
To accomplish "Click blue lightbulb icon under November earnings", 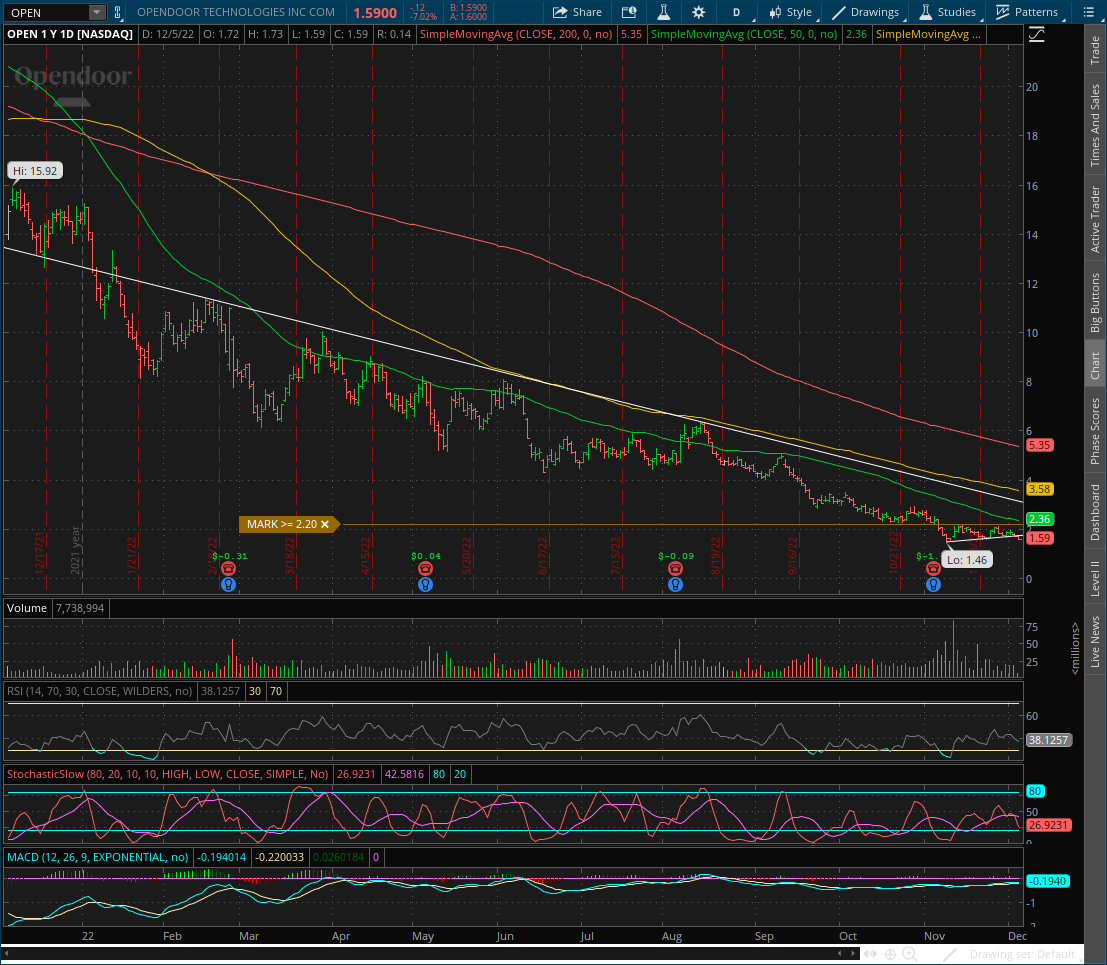I will [933, 585].
